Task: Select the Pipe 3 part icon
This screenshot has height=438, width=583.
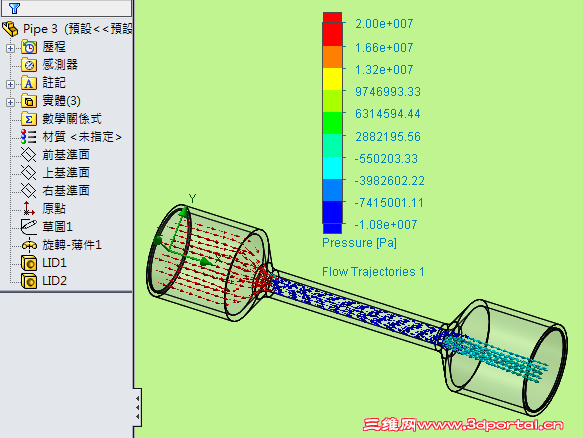Action: point(10,29)
